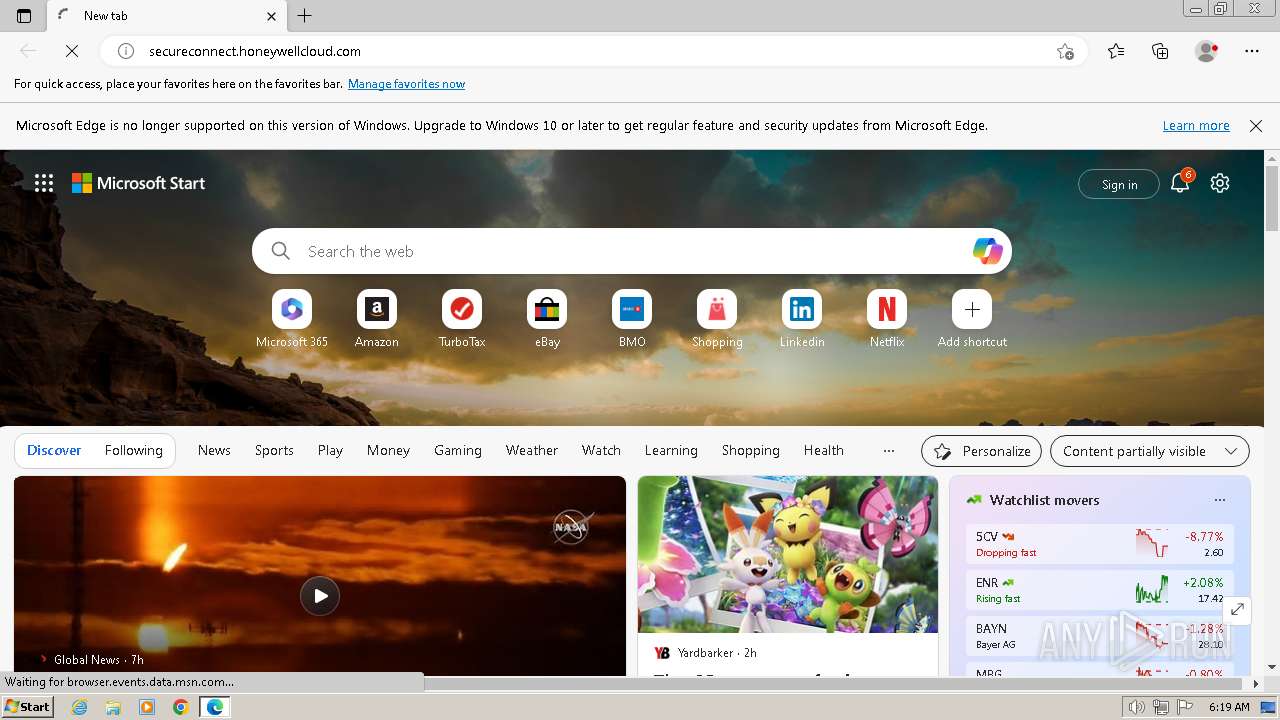Open the Amazon shortcut
The image size is (1280, 720).
point(377,320)
